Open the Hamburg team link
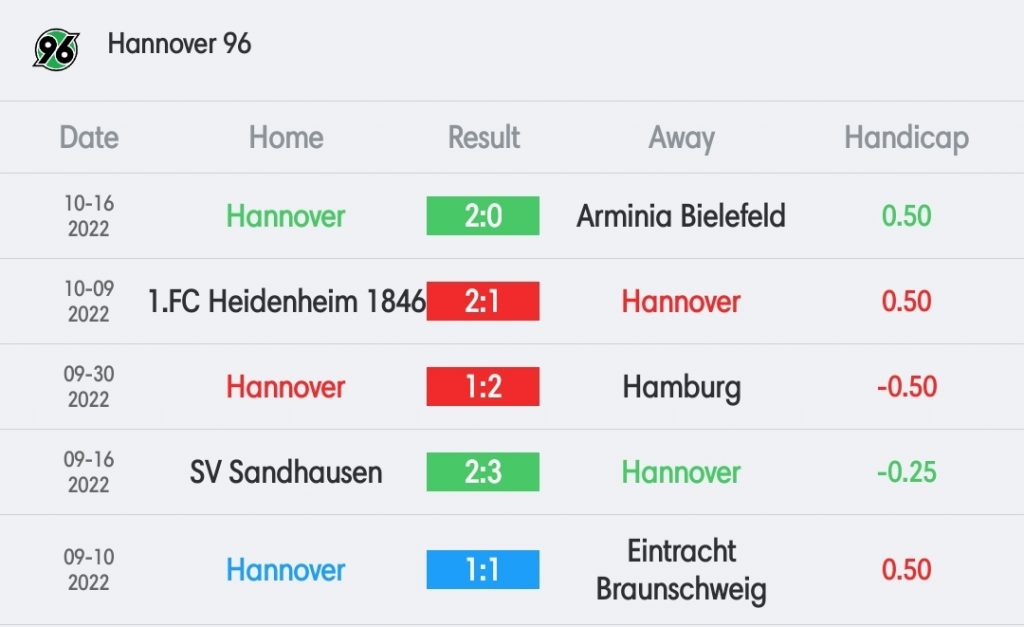1024x627 pixels. (681, 388)
